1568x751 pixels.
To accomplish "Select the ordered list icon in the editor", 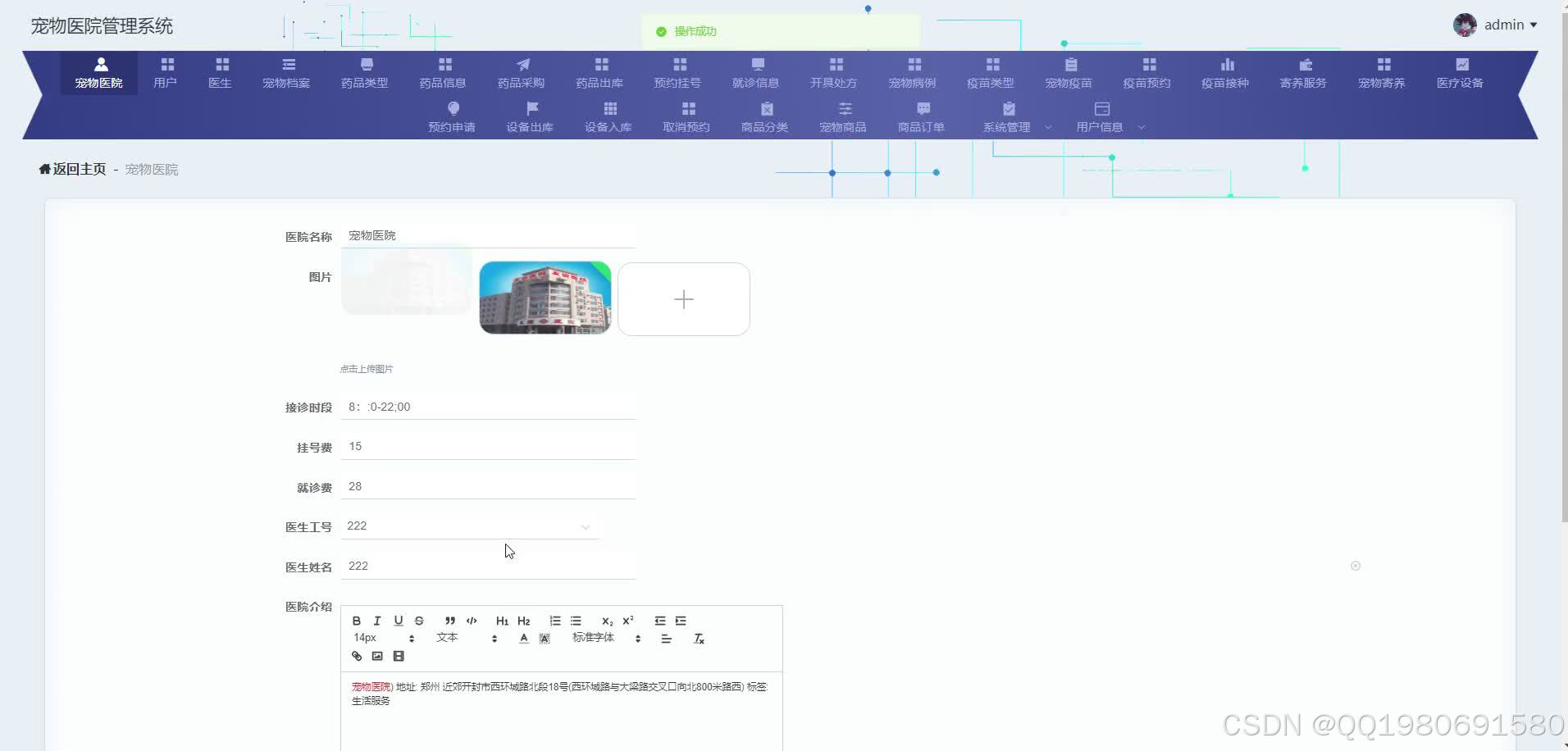I will tap(555, 621).
